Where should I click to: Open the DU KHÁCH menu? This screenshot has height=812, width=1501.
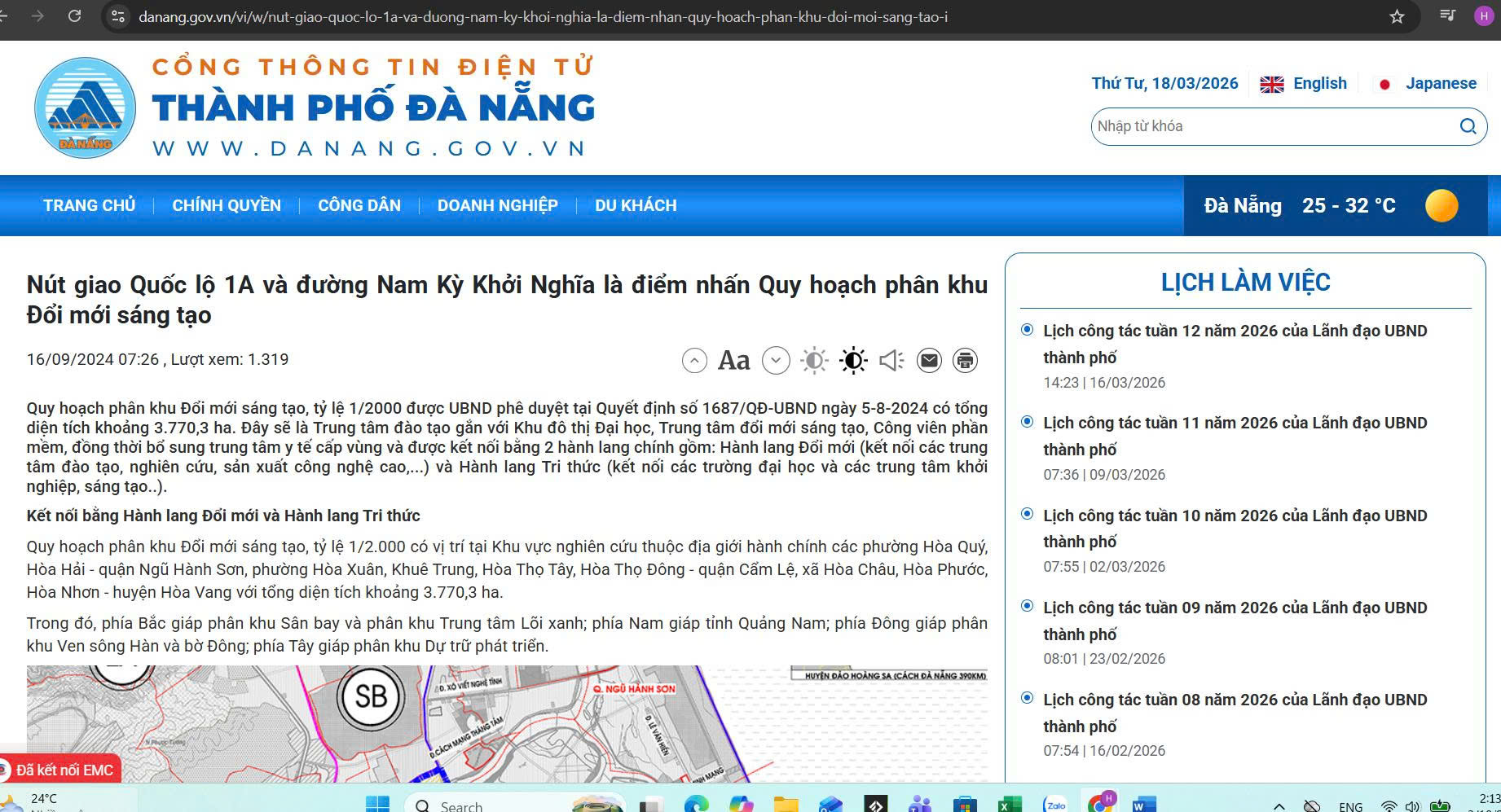[635, 205]
